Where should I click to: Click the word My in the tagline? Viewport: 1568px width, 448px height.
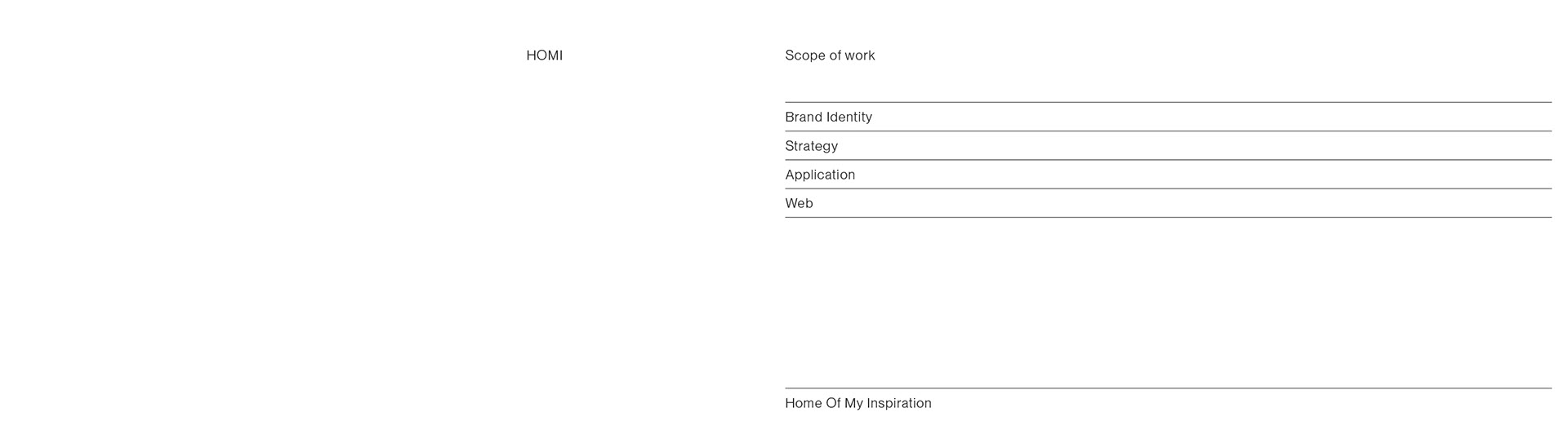click(853, 403)
